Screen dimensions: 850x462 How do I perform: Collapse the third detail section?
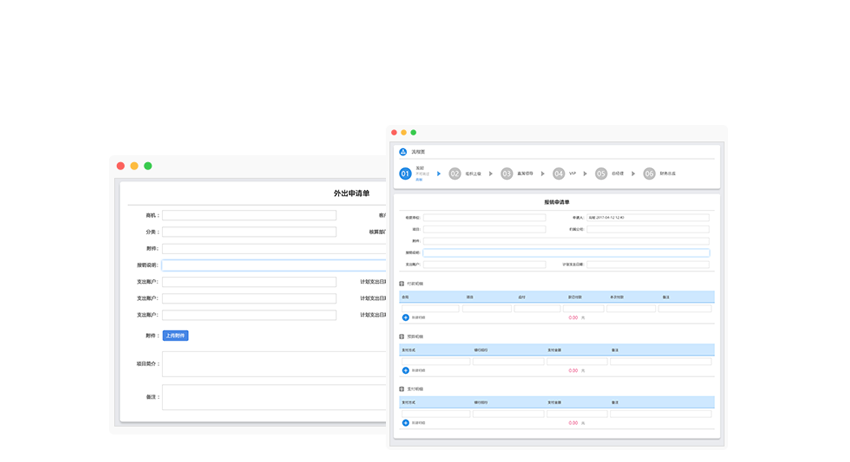point(402,389)
